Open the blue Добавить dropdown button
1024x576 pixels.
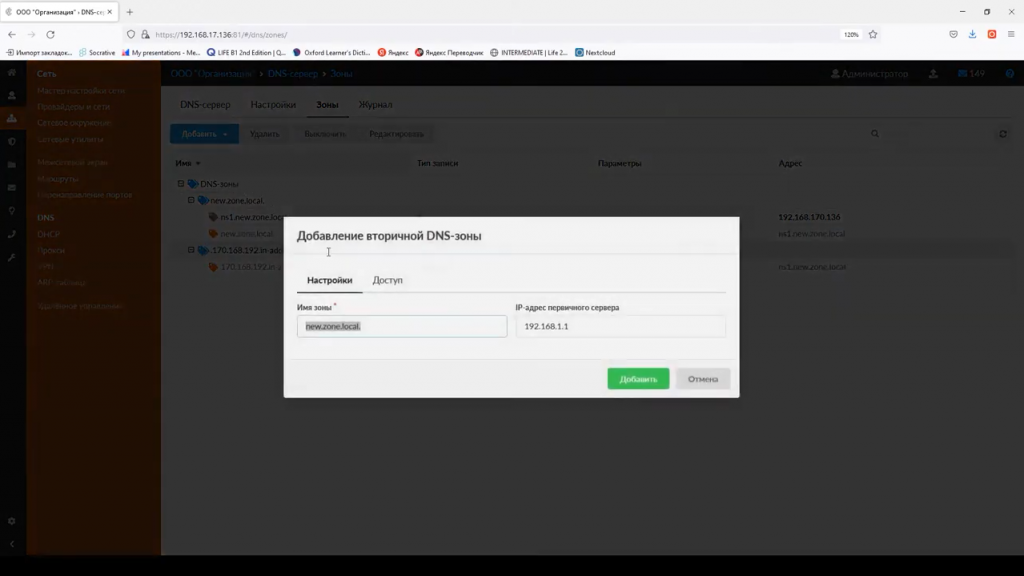pos(204,134)
